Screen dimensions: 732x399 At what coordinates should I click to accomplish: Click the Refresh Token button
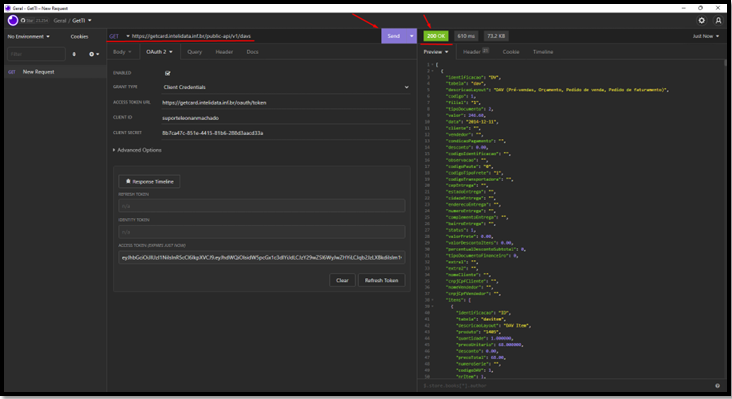(x=381, y=280)
